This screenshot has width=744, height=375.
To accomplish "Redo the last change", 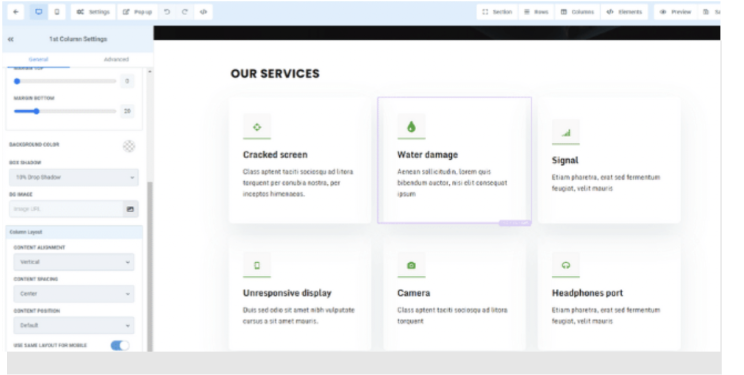I will tap(185, 12).
